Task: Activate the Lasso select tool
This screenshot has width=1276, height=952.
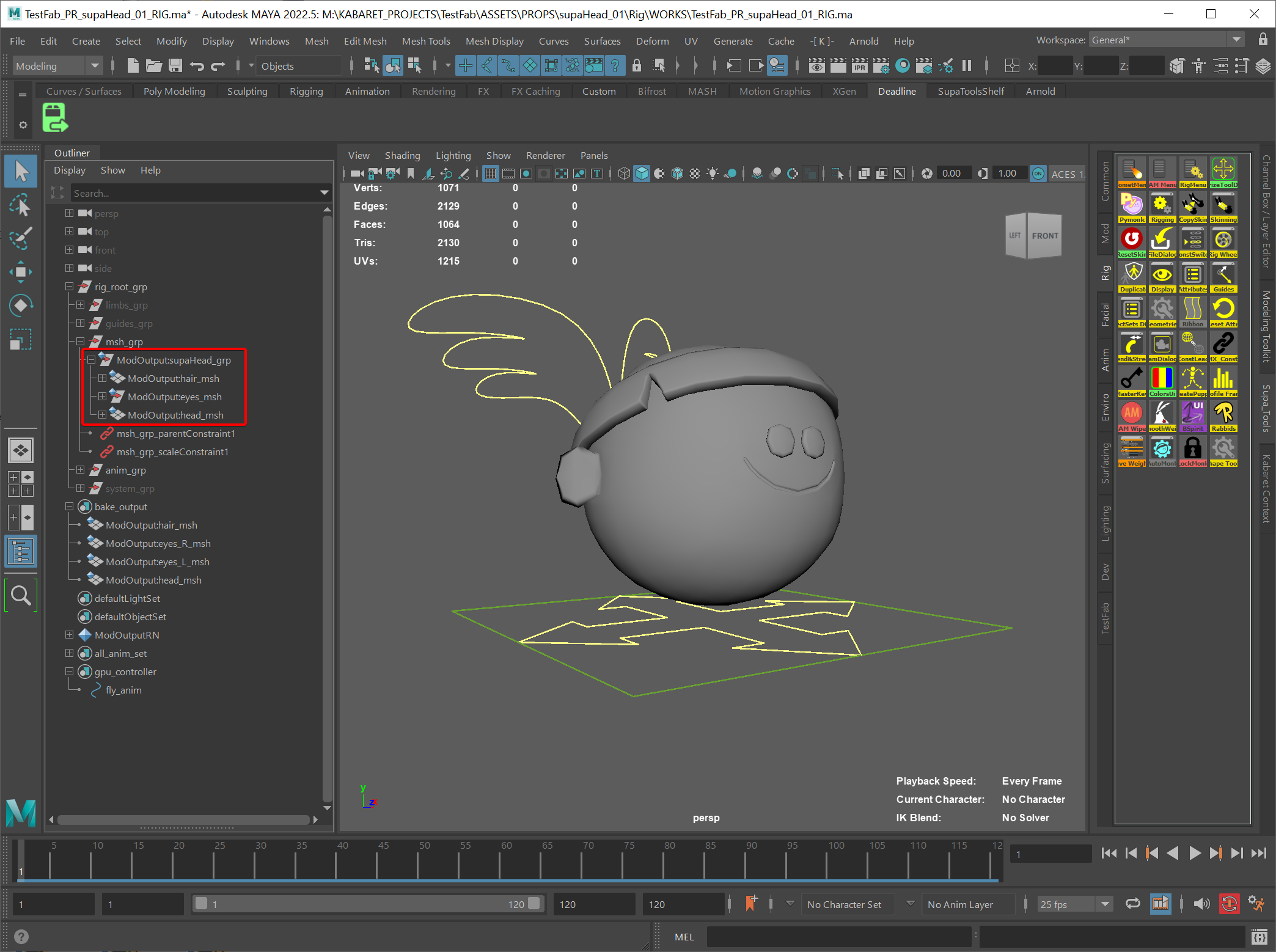Action: tap(21, 205)
